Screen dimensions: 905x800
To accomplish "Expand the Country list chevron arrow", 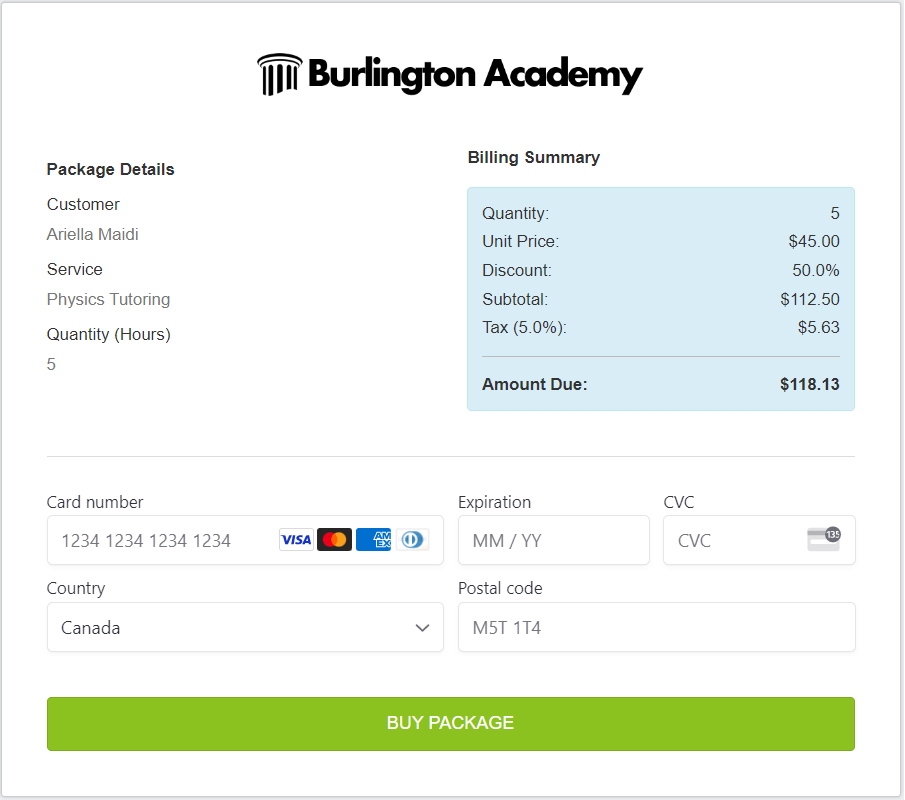I will 422,628.
